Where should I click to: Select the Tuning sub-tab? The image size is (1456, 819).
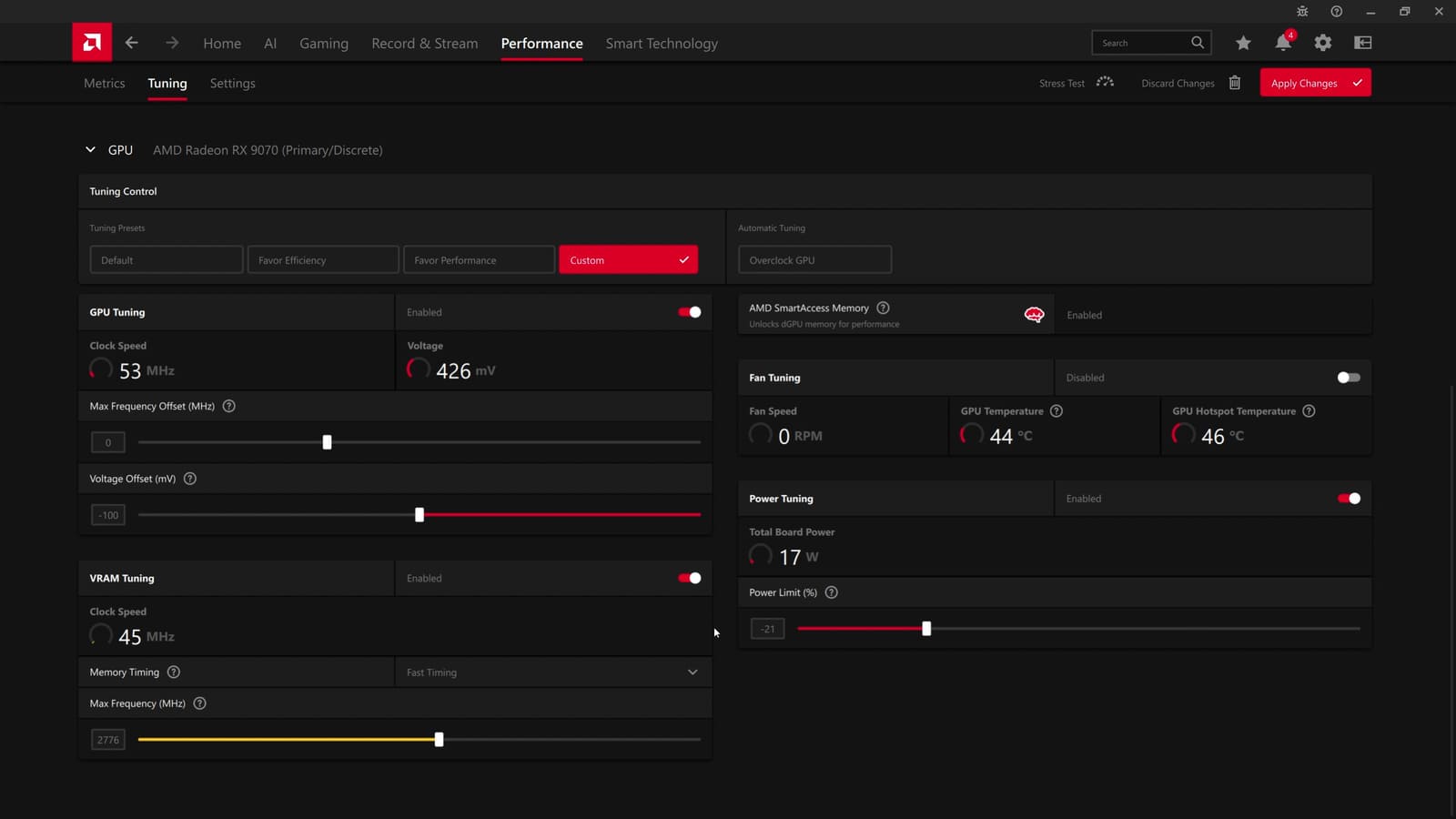pos(167,83)
